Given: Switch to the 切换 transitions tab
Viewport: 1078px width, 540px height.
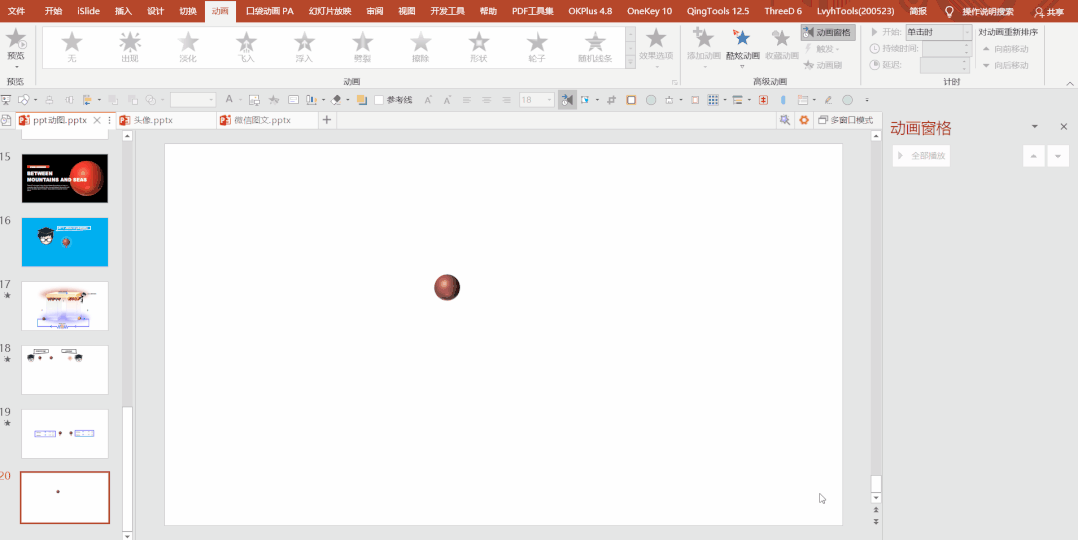Looking at the screenshot, I should (188, 11).
